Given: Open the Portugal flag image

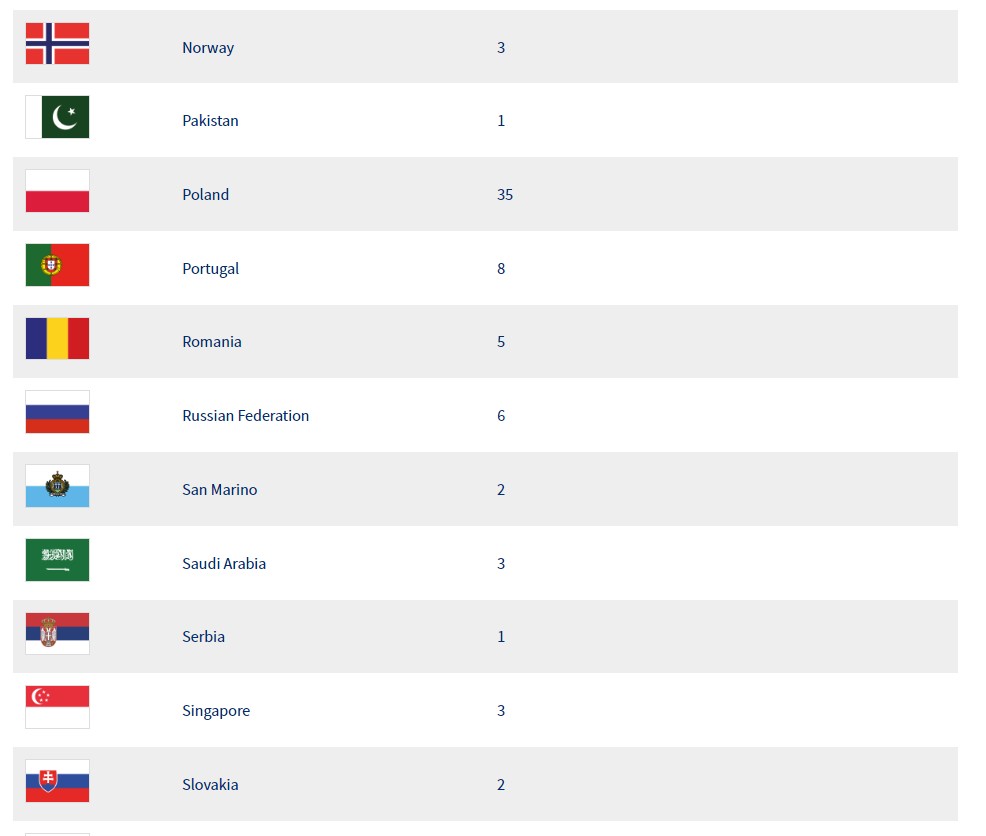Looking at the screenshot, I should pos(57,265).
